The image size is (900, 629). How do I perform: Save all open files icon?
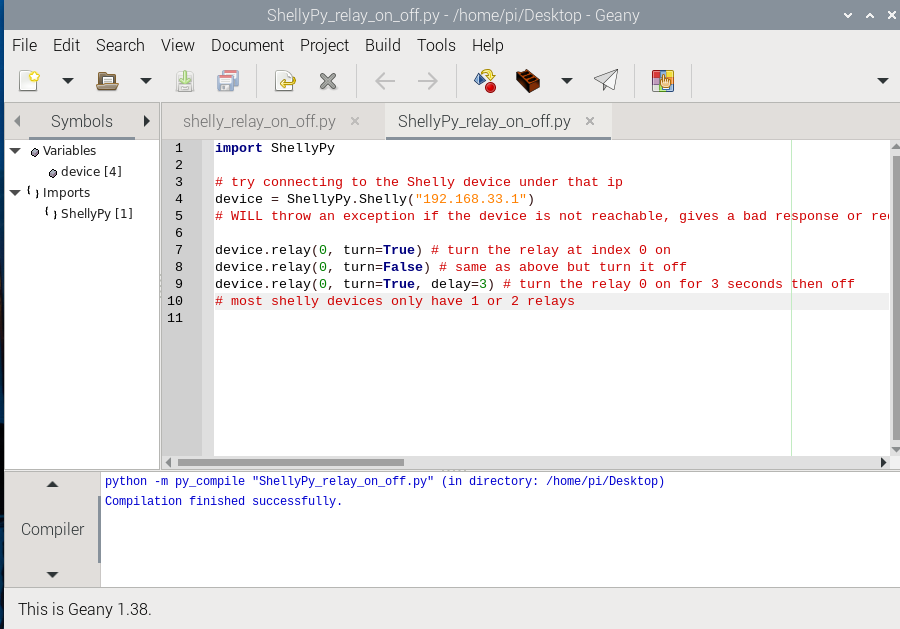[228, 81]
